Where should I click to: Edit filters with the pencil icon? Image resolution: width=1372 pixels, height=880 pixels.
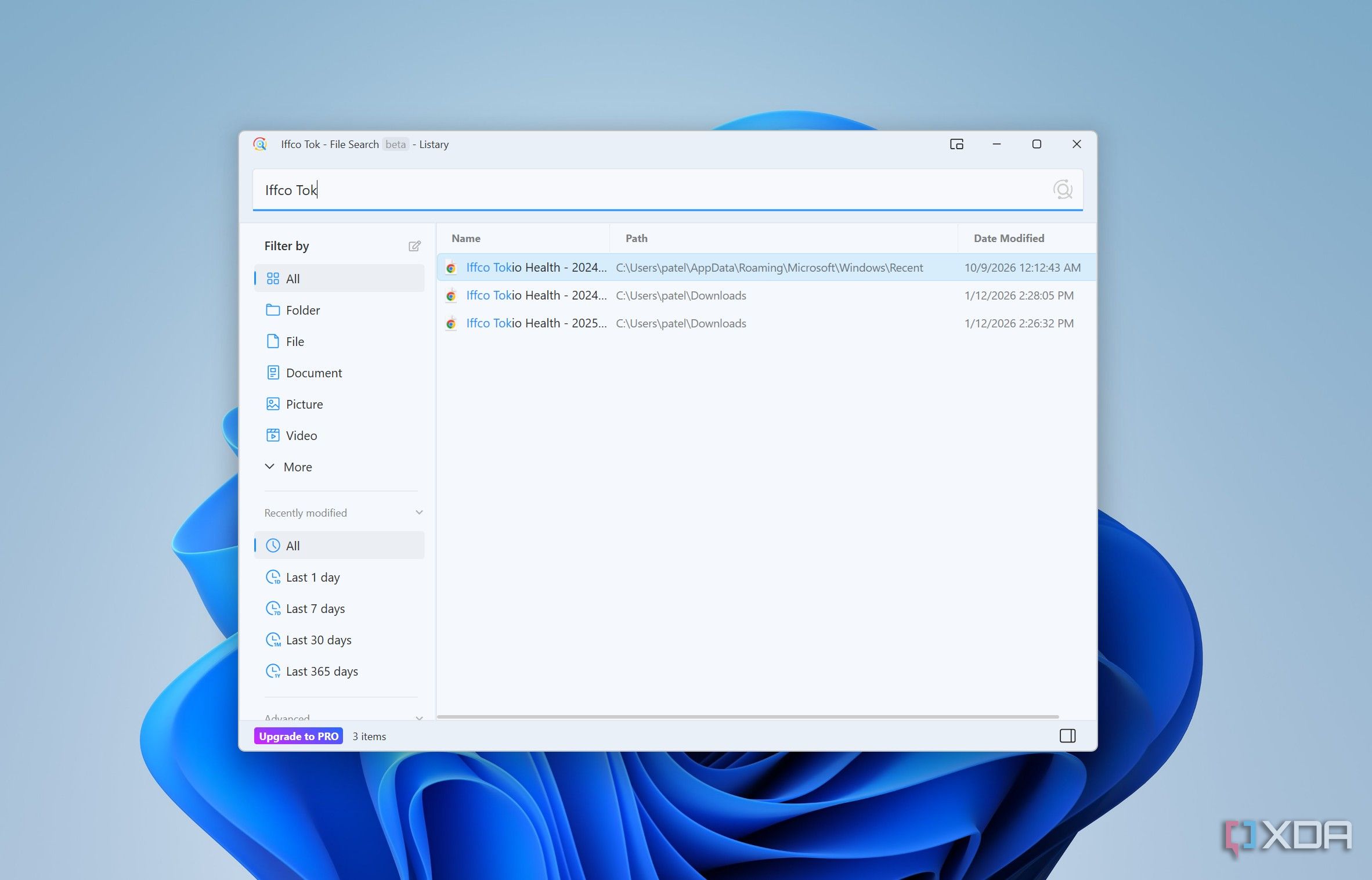(x=414, y=246)
